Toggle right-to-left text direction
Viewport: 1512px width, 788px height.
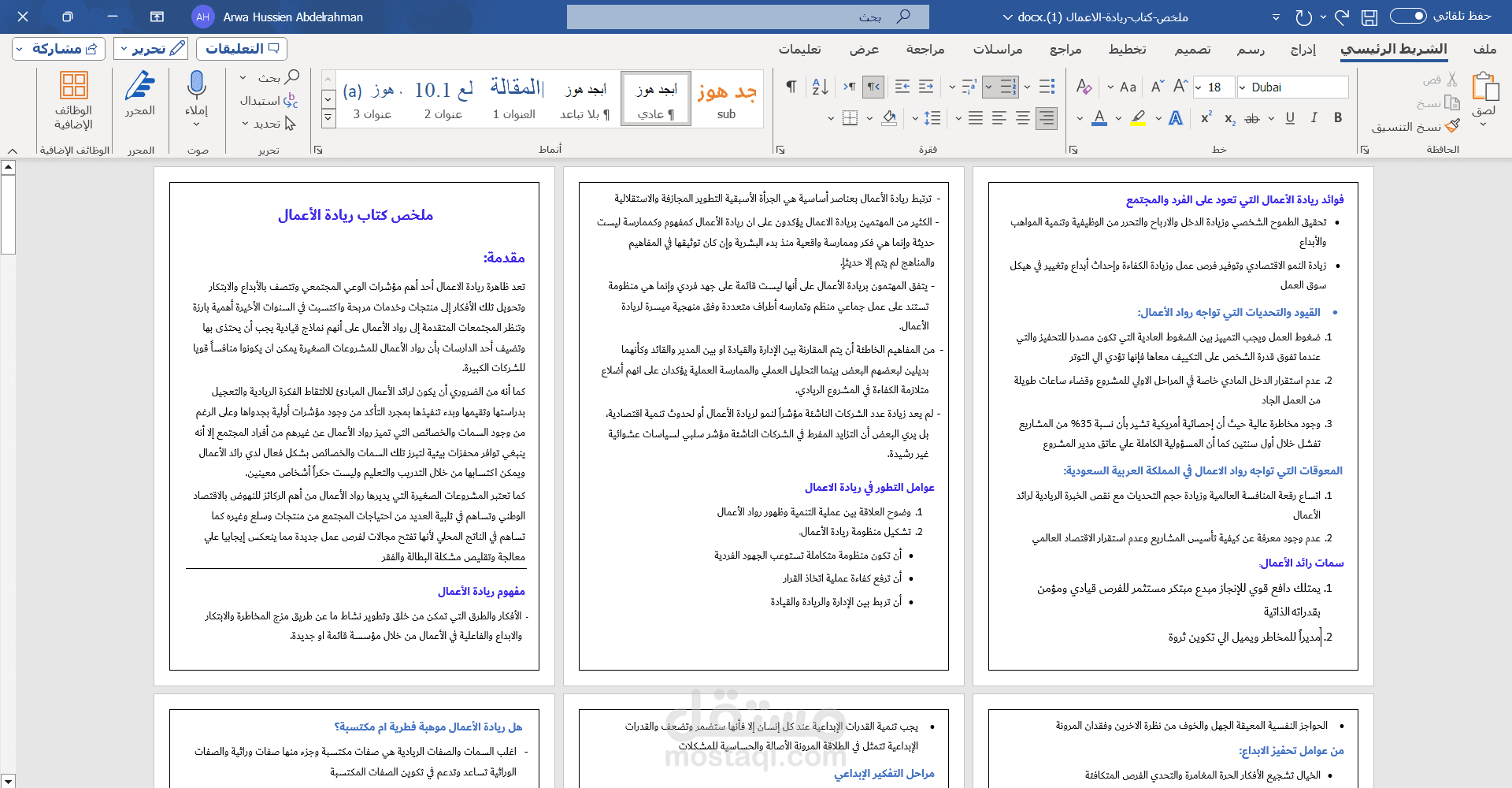(x=873, y=87)
